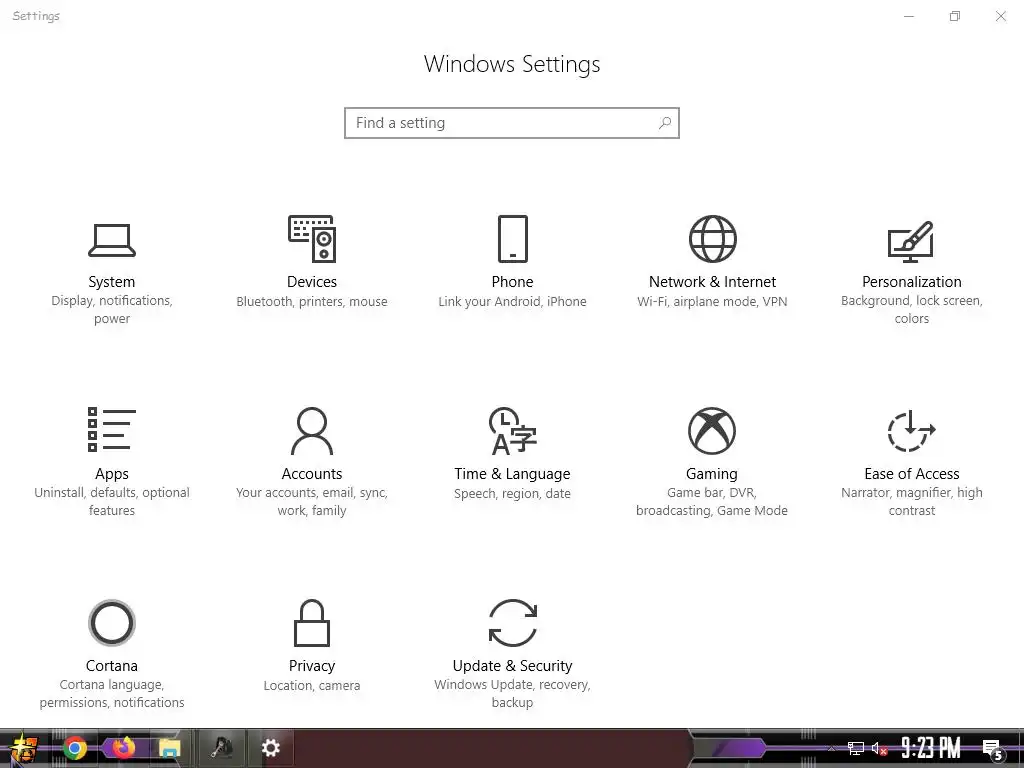Click the Privacy label
1024x768 pixels.
(312, 665)
